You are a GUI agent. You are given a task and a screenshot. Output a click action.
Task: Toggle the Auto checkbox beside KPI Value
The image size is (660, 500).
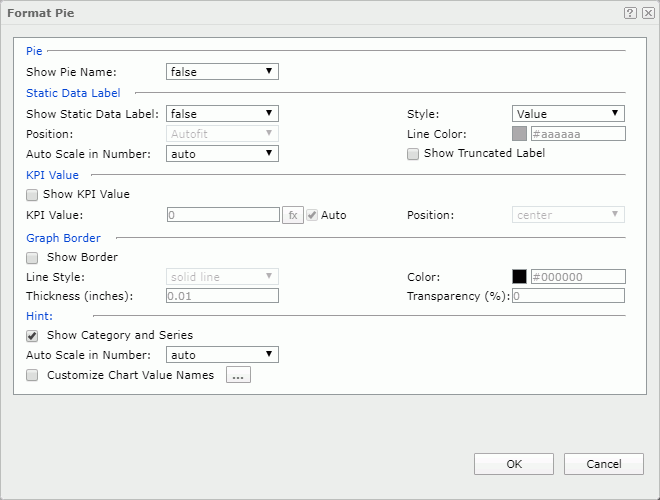click(x=312, y=215)
